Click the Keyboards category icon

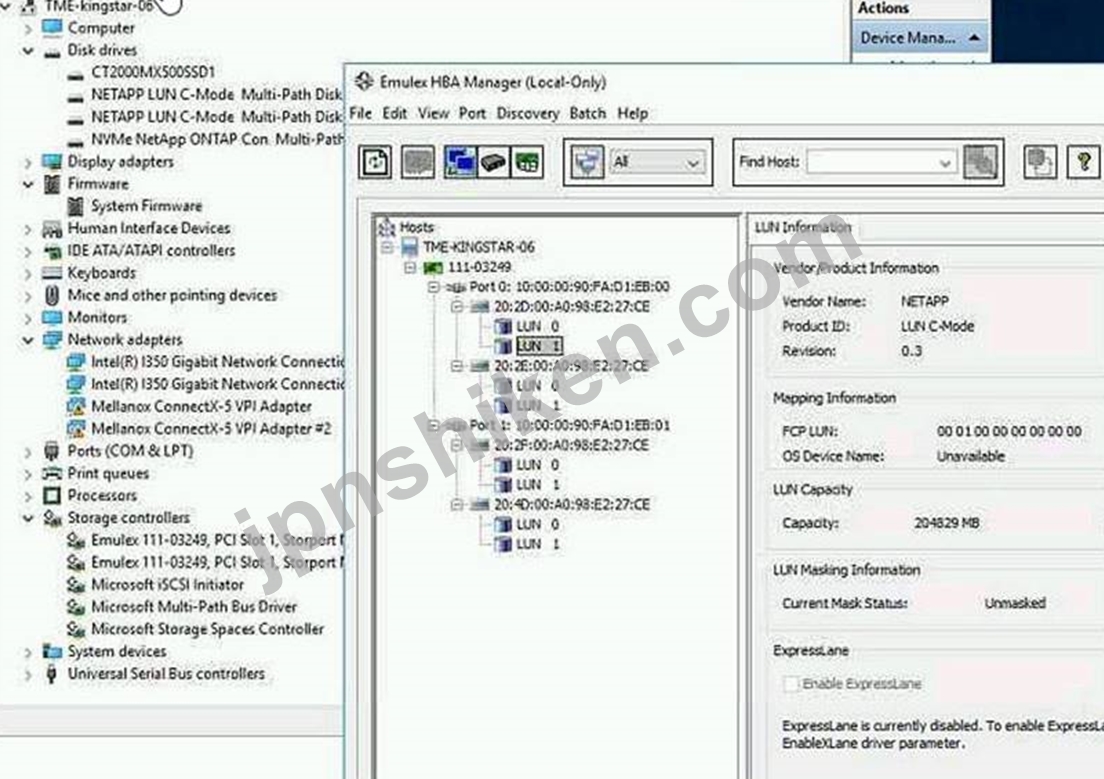click(52, 273)
